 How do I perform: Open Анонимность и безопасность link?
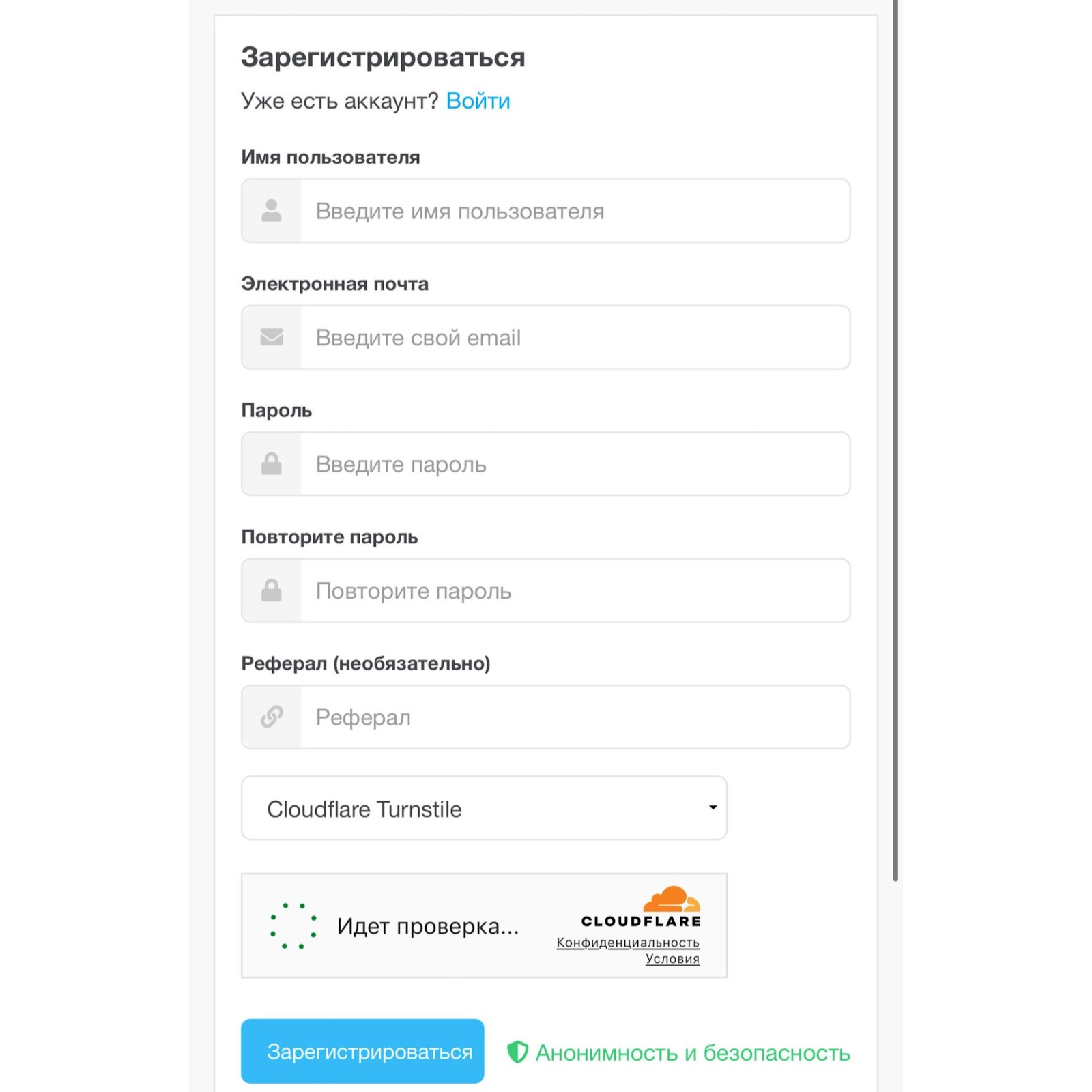pos(692,1053)
